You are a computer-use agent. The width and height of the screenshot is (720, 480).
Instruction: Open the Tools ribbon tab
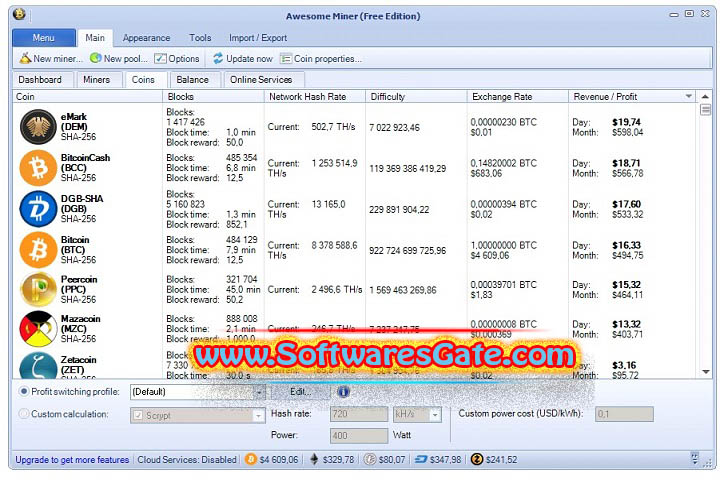point(200,38)
